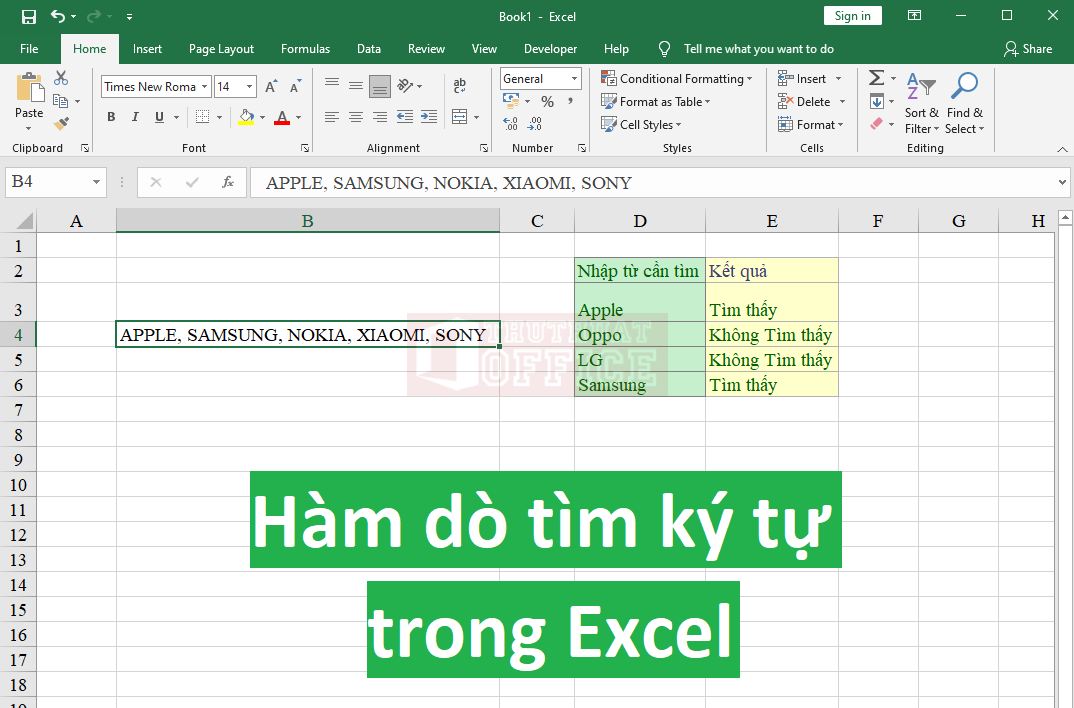Switch to the Formulas tab
Screen dimensions: 1074x708
click(305, 49)
